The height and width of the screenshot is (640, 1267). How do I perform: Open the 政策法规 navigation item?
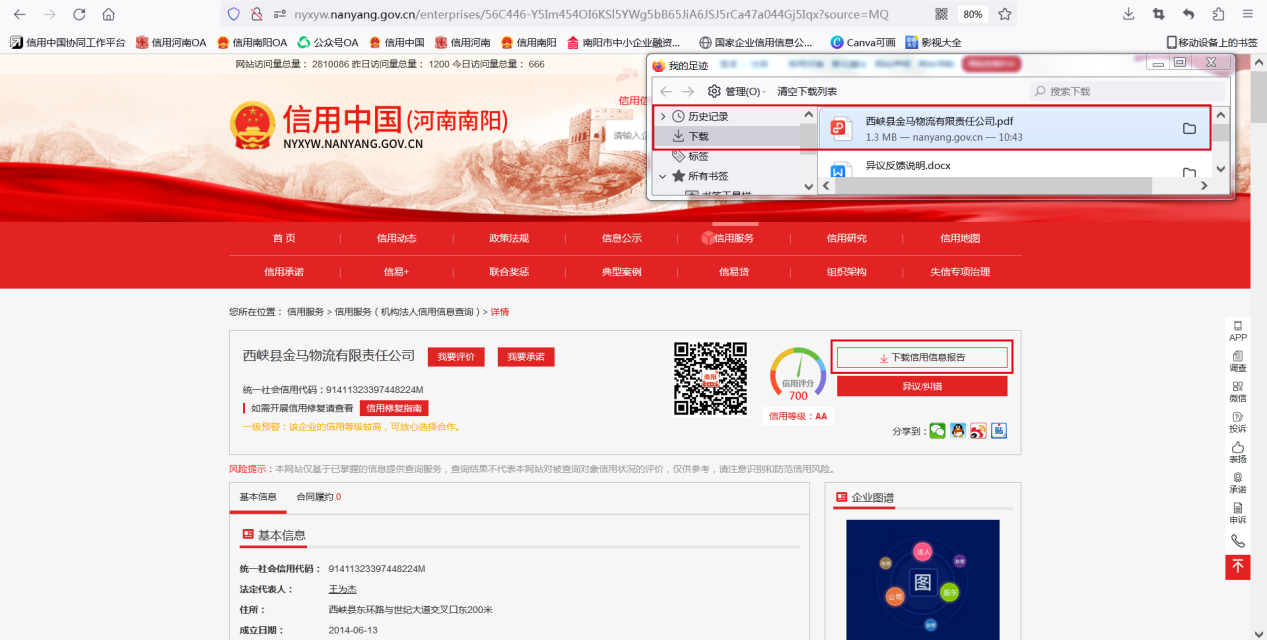(x=508, y=238)
